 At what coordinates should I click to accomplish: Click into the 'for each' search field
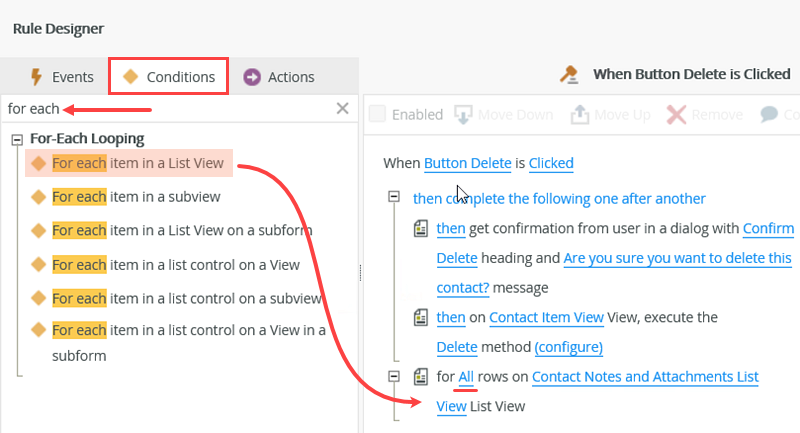click(170, 108)
